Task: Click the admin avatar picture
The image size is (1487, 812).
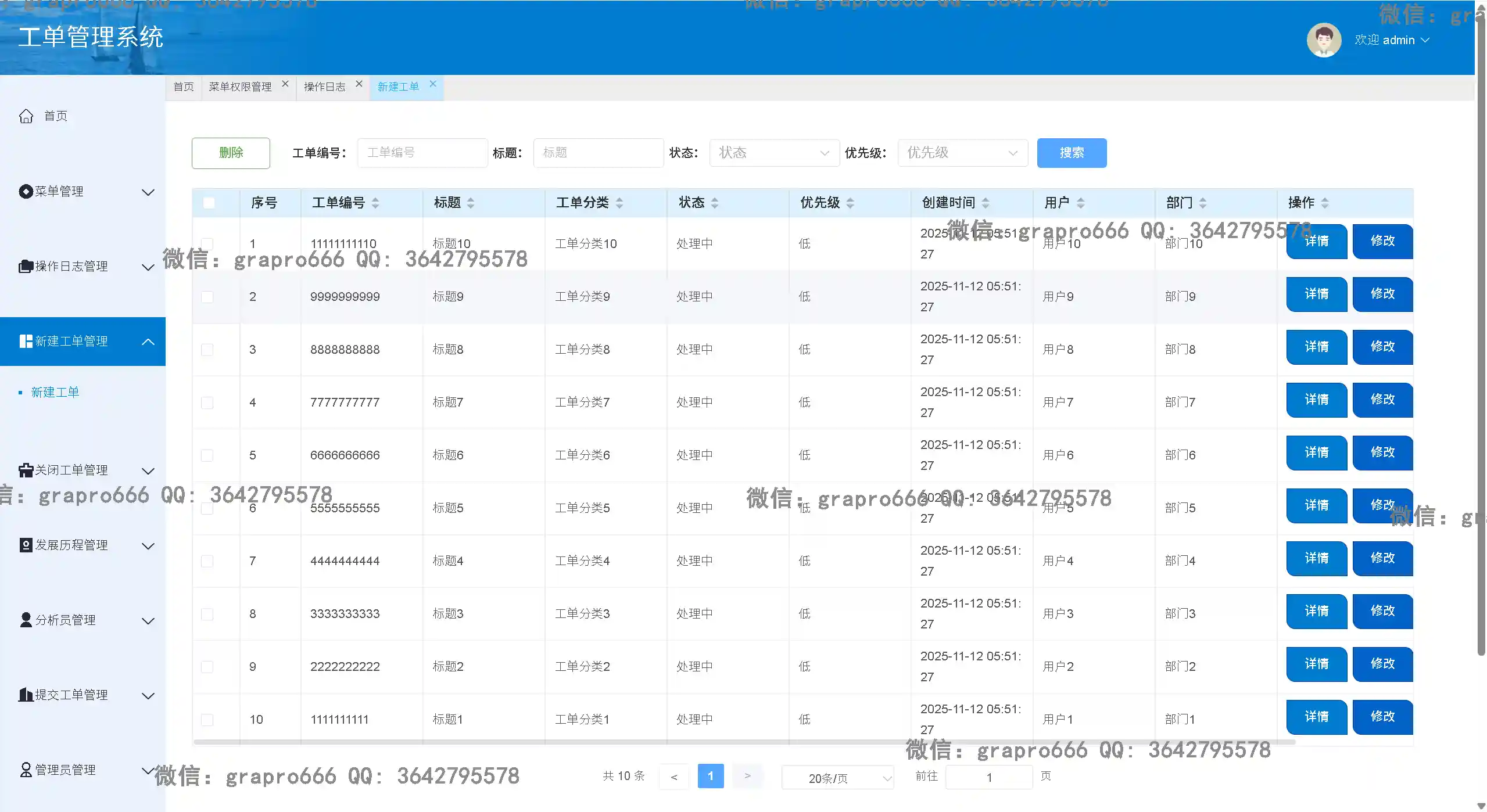Action: point(1323,40)
